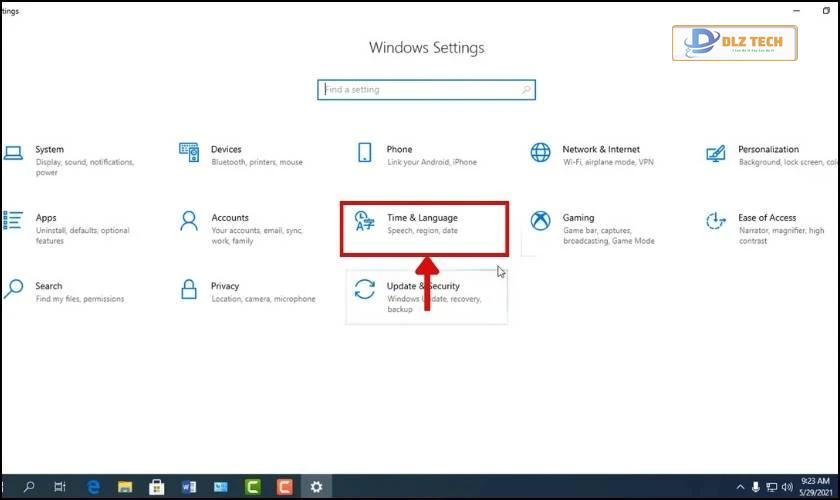The height and width of the screenshot is (500, 840).
Task: Open the Accounts person icon
Action: pos(189,221)
